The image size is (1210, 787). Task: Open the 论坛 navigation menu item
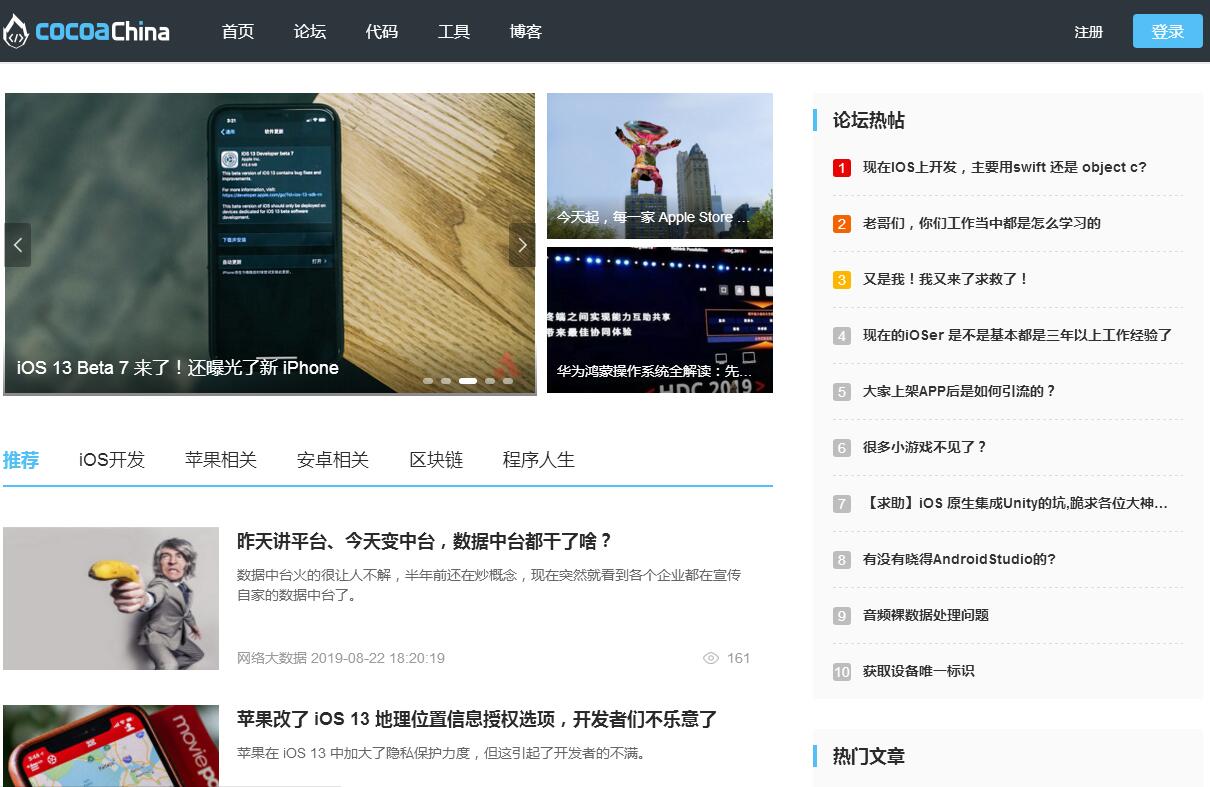click(310, 32)
